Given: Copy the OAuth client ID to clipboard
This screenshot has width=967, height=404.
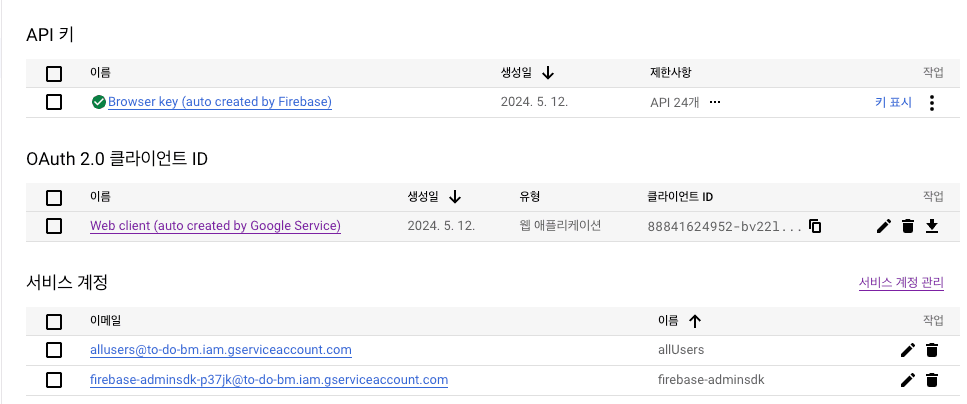Looking at the screenshot, I should [815, 226].
